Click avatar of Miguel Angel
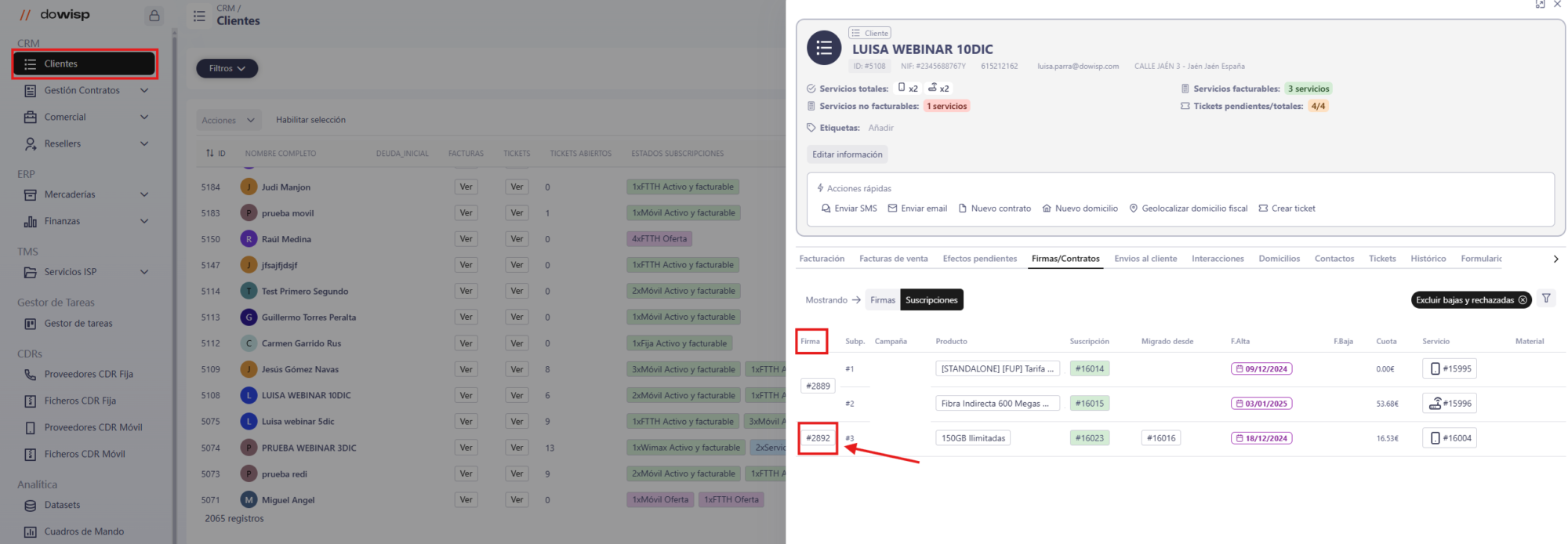Viewport: 1568px width, 544px height. click(x=249, y=499)
